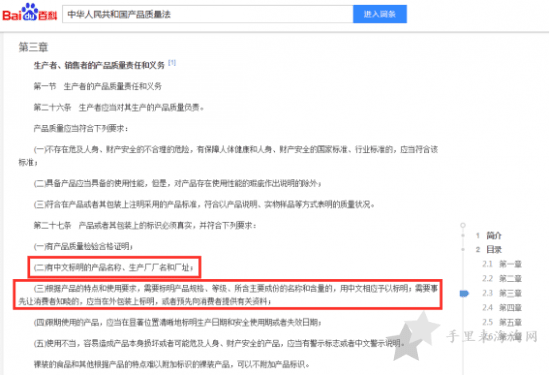This screenshot has width=550, height=375.
Task: Select the 第三章 heading
Action: [33, 47]
